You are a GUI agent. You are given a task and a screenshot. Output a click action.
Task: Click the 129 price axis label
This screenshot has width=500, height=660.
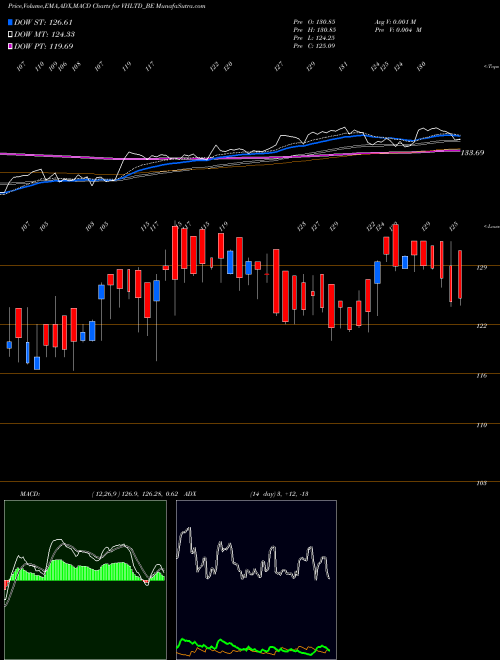482,268
